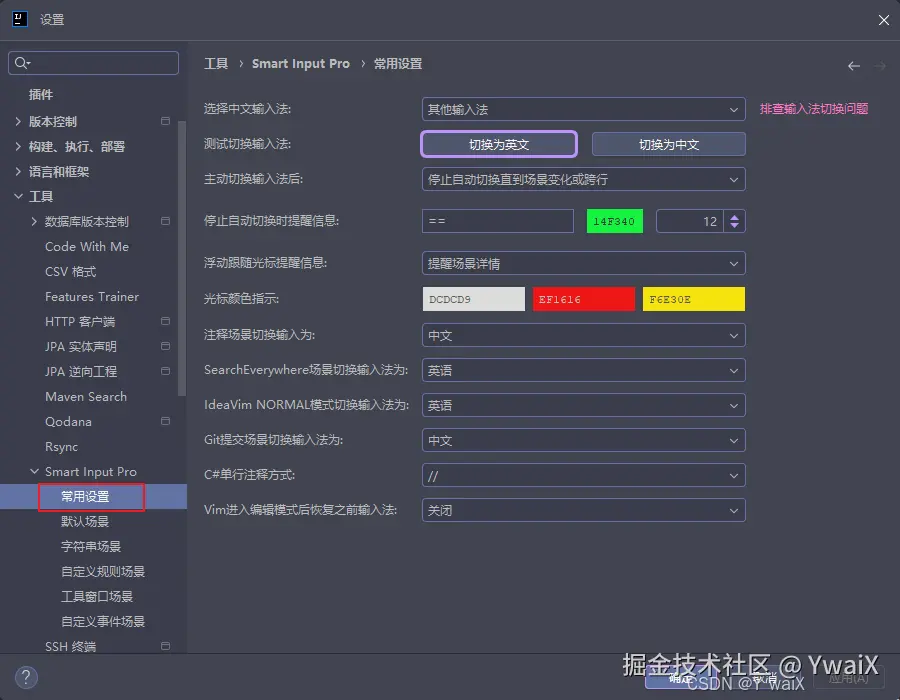Click the icon next to SSH 终端

pos(165,646)
